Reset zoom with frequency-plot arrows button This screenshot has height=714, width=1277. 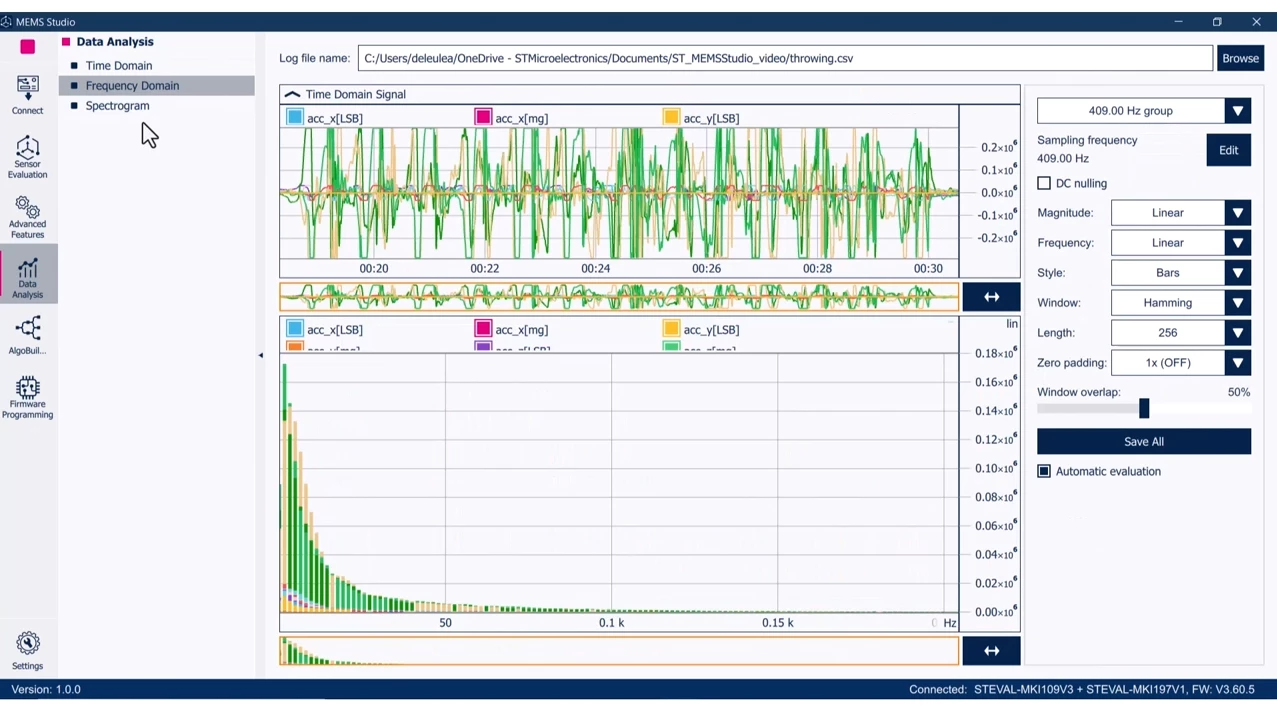coord(991,651)
